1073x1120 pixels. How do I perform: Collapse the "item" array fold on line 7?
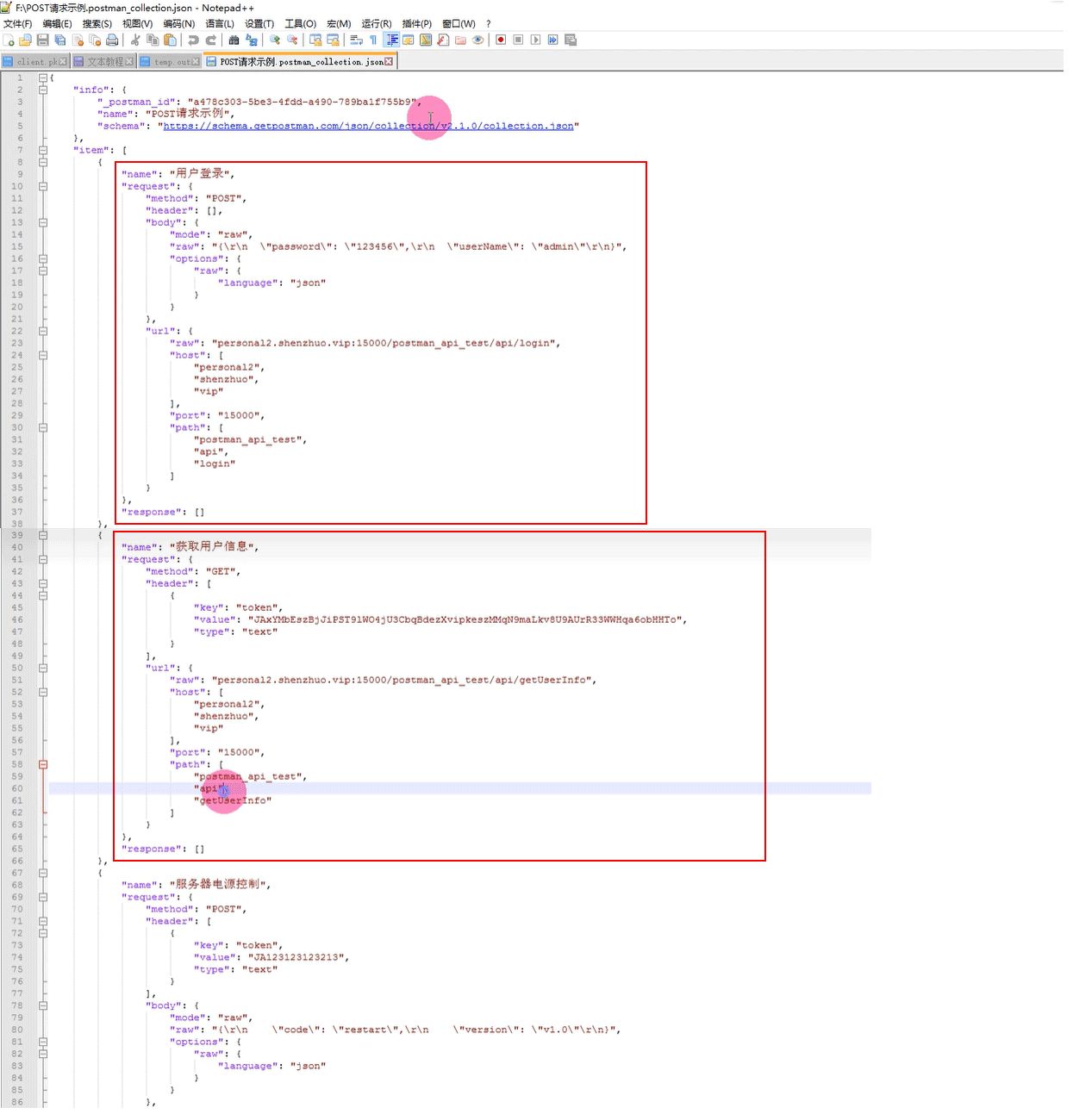tap(43, 150)
